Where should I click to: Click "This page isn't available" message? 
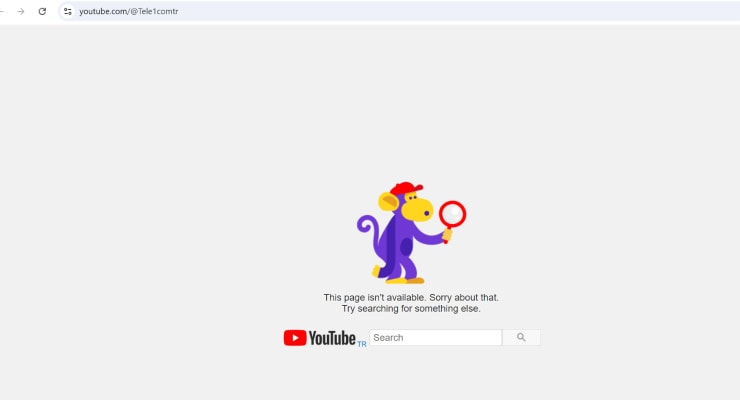point(411,297)
